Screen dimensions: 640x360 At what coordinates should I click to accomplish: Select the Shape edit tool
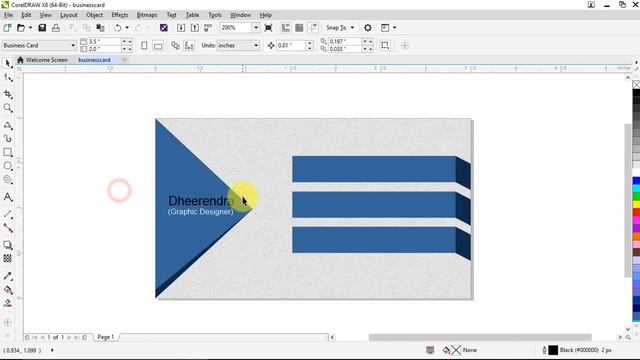click(8, 77)
